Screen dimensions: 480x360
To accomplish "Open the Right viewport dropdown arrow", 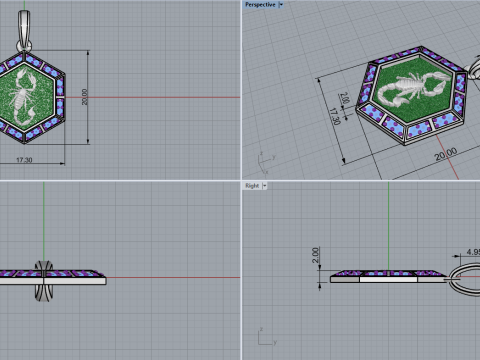I will click(x=265, y=186).
